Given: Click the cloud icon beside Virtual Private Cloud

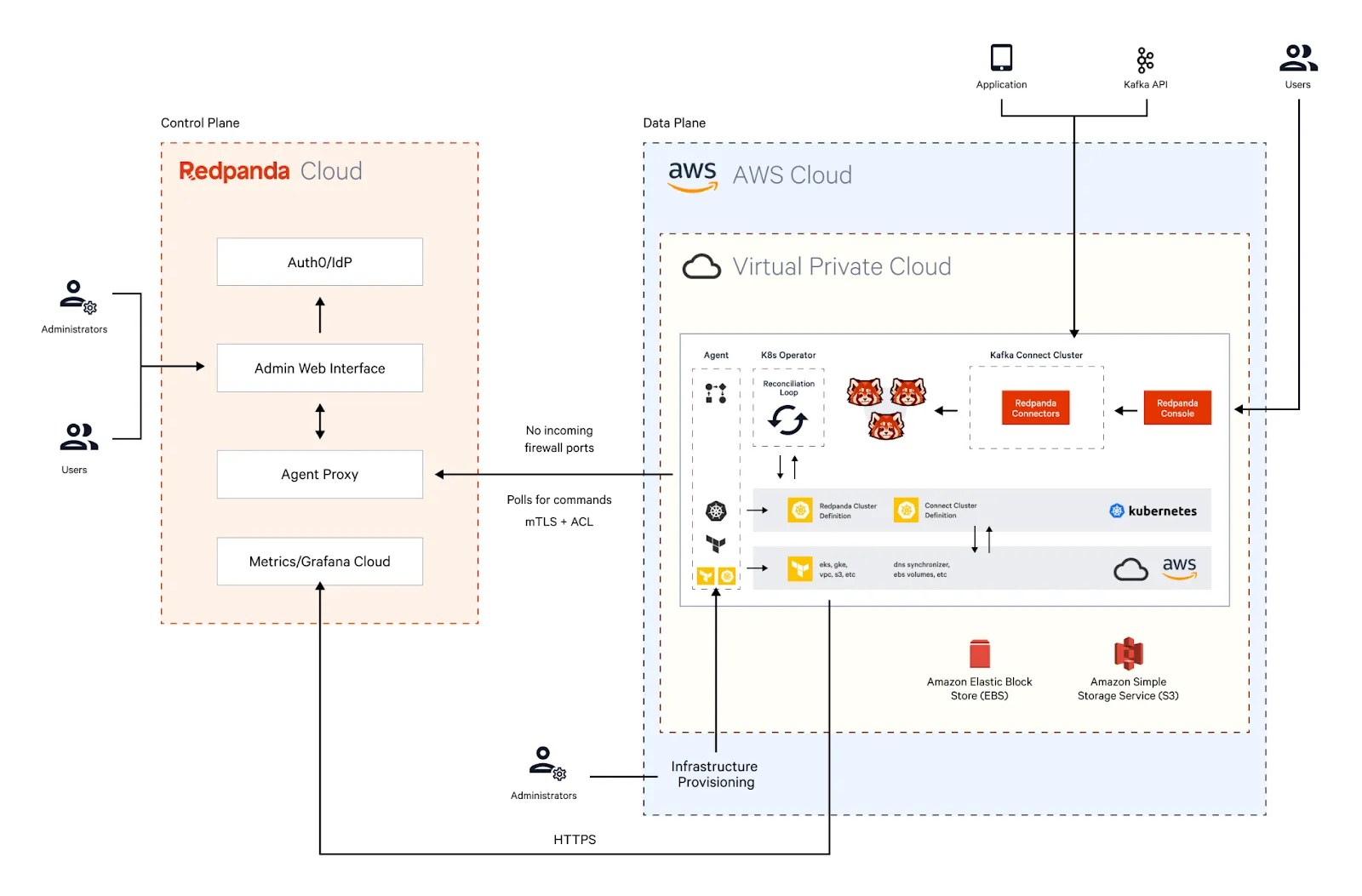Looking at the screenshot, I should (701, 266).
